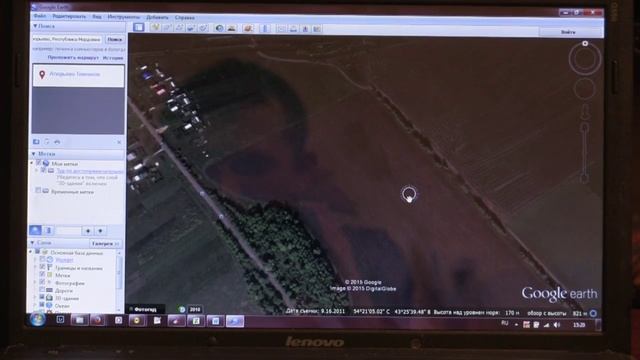The image size is (640, 360).
Task: Click the historical imagery clock on map
Action: [x=182, y=309]
